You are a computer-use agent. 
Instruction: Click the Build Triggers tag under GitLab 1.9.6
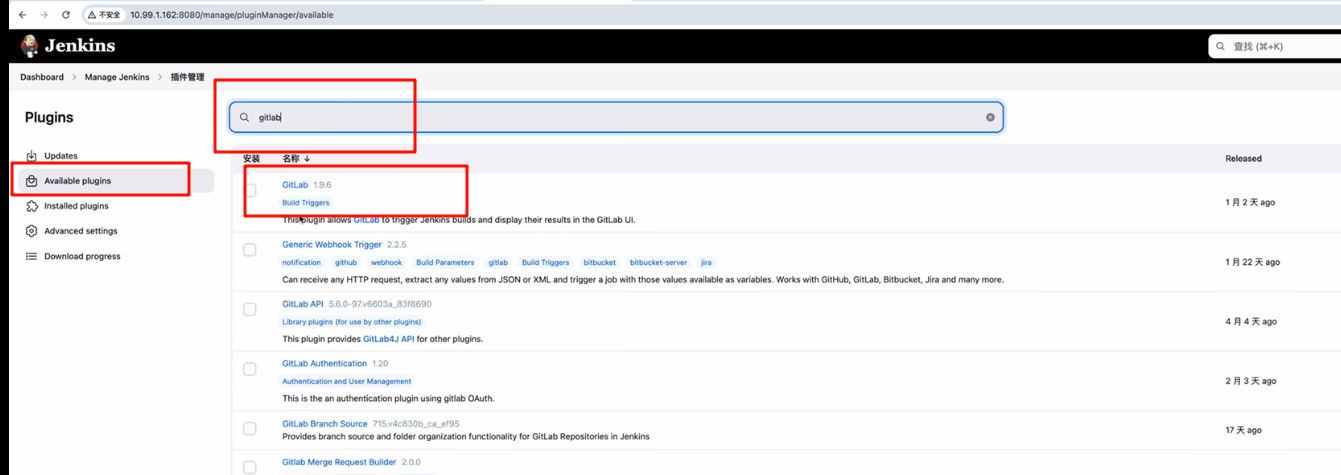tap(306, 203)
